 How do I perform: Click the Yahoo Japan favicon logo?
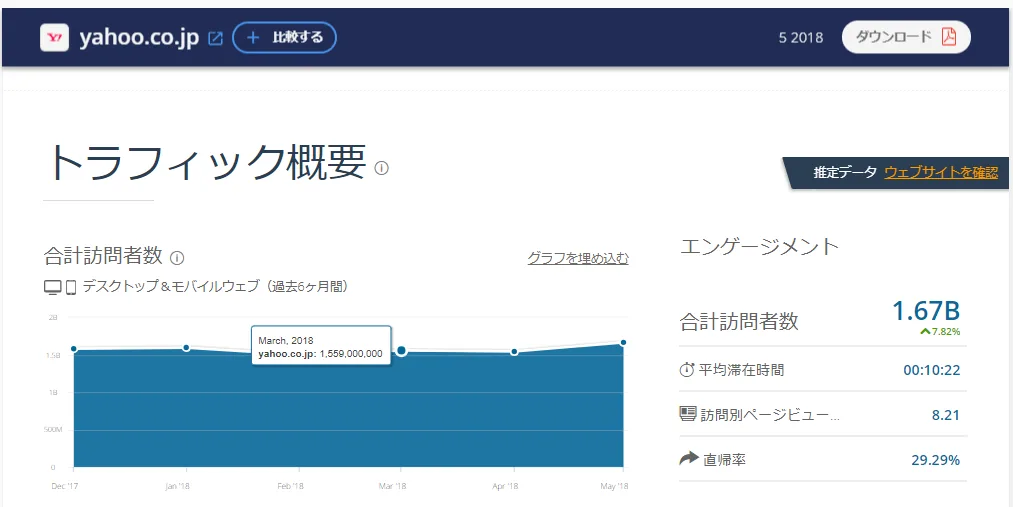pos(54,37)
